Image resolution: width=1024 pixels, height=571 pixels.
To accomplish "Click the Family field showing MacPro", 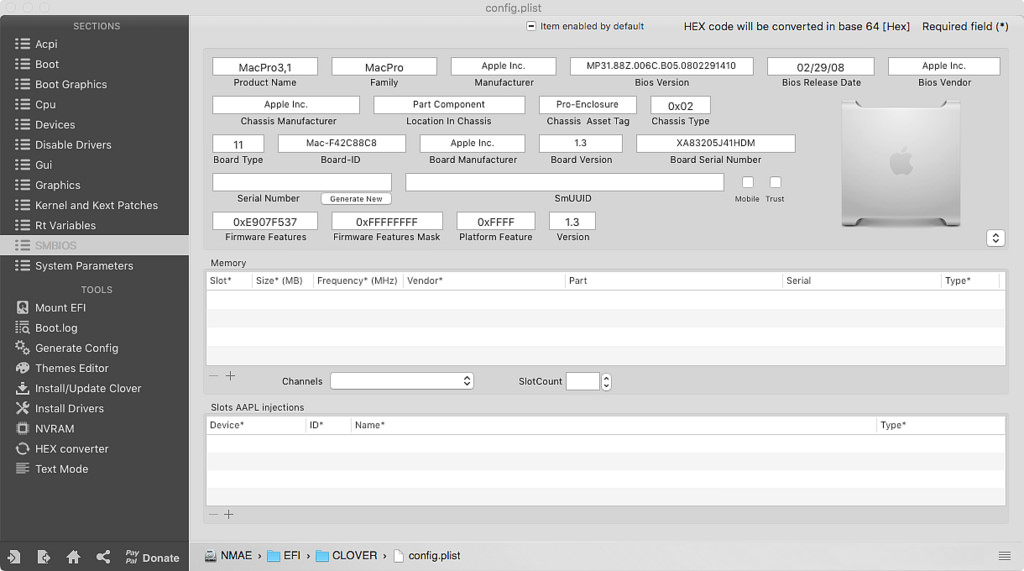I will (384, 67).
